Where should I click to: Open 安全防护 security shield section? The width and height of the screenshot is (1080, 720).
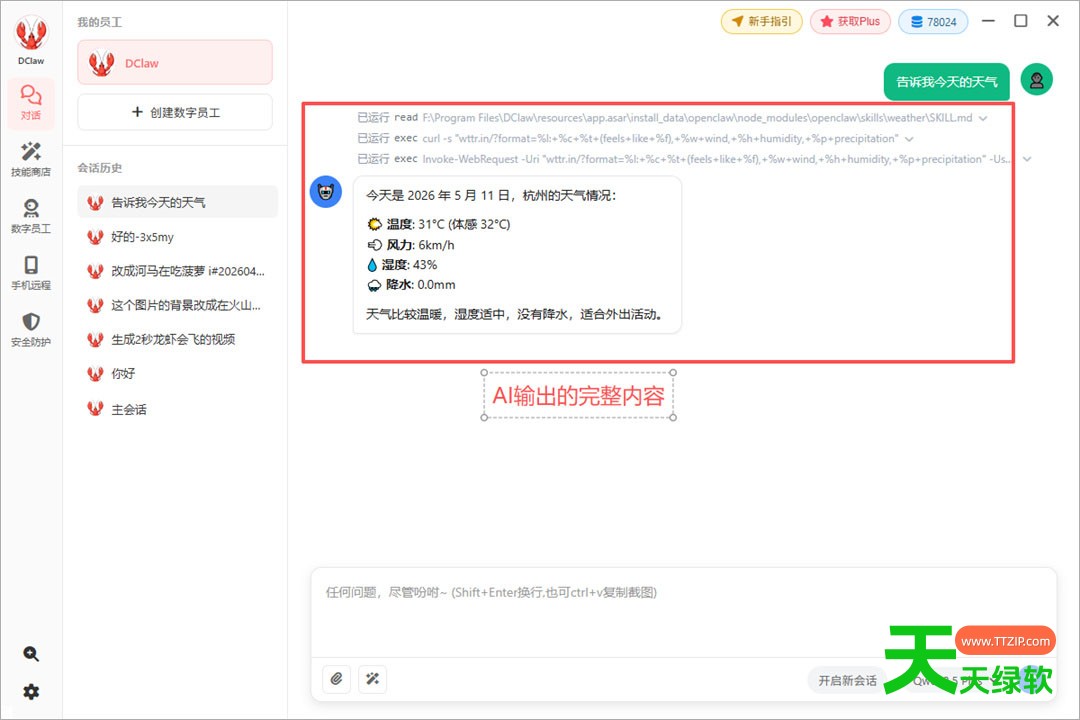coord(31,329)
